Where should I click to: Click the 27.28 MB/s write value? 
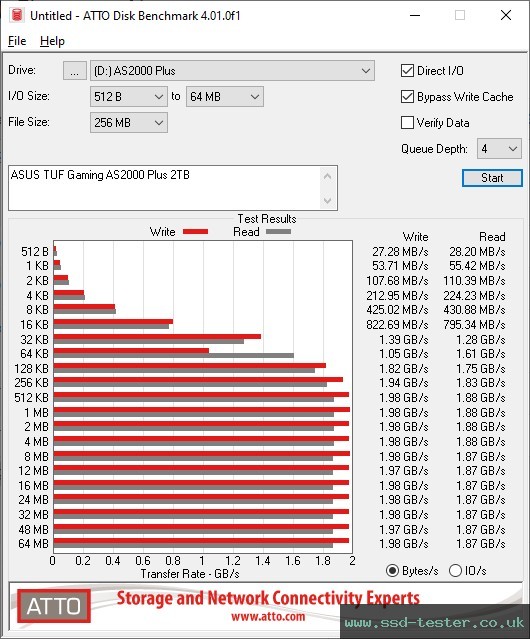tap(400, 252)
